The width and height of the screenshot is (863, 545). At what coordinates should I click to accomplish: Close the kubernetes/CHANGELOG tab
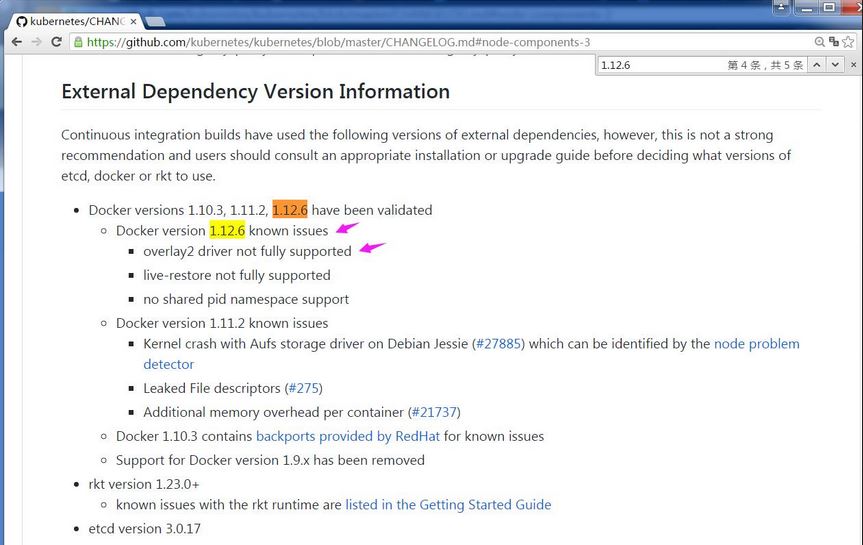coord(133,21)
